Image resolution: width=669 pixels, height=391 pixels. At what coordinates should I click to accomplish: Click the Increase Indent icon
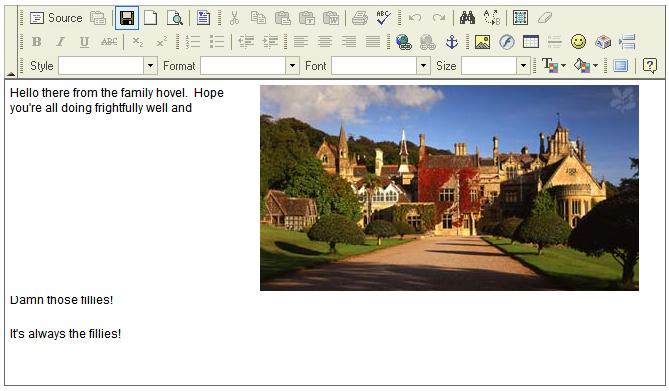(x=270, y=42)
